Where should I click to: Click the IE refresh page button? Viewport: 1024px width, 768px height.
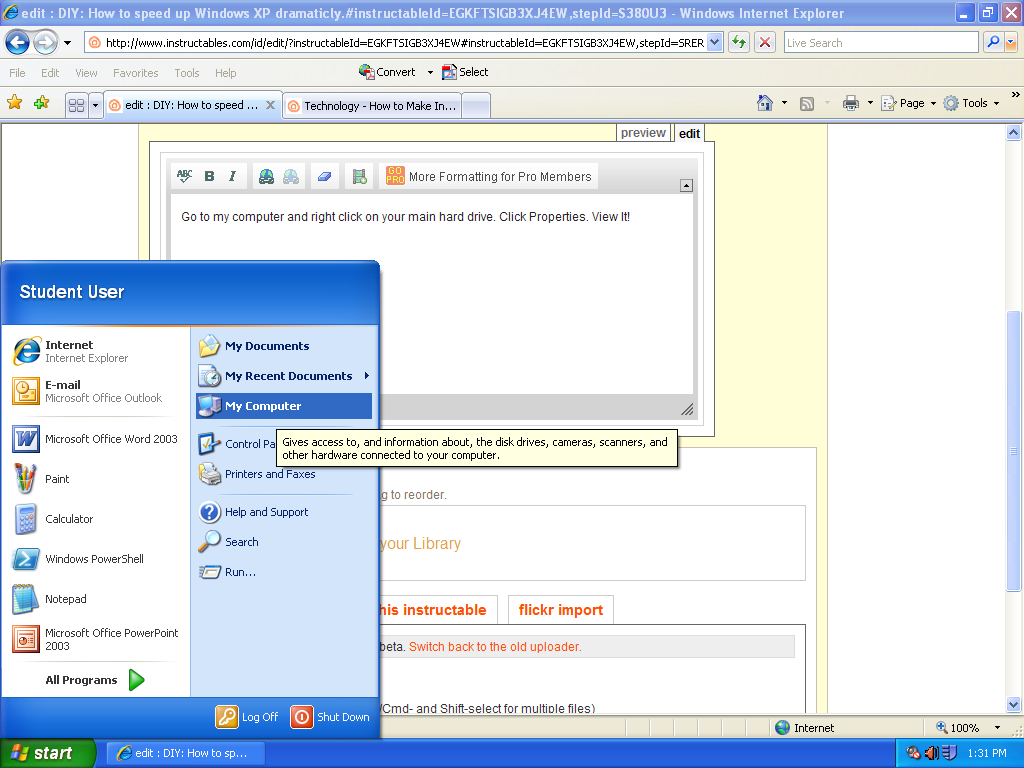coord(739,42)
